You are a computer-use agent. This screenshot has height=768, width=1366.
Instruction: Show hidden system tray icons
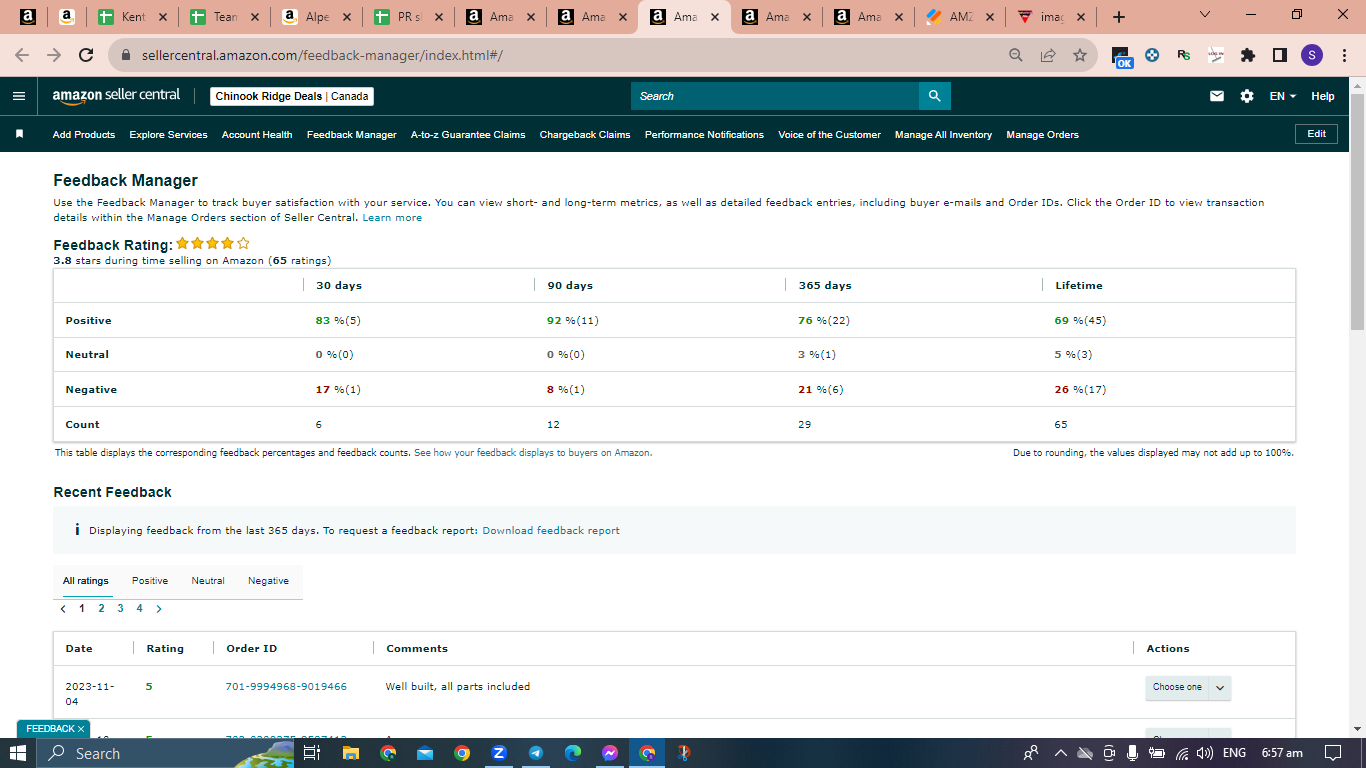[x=1061, y=753]
